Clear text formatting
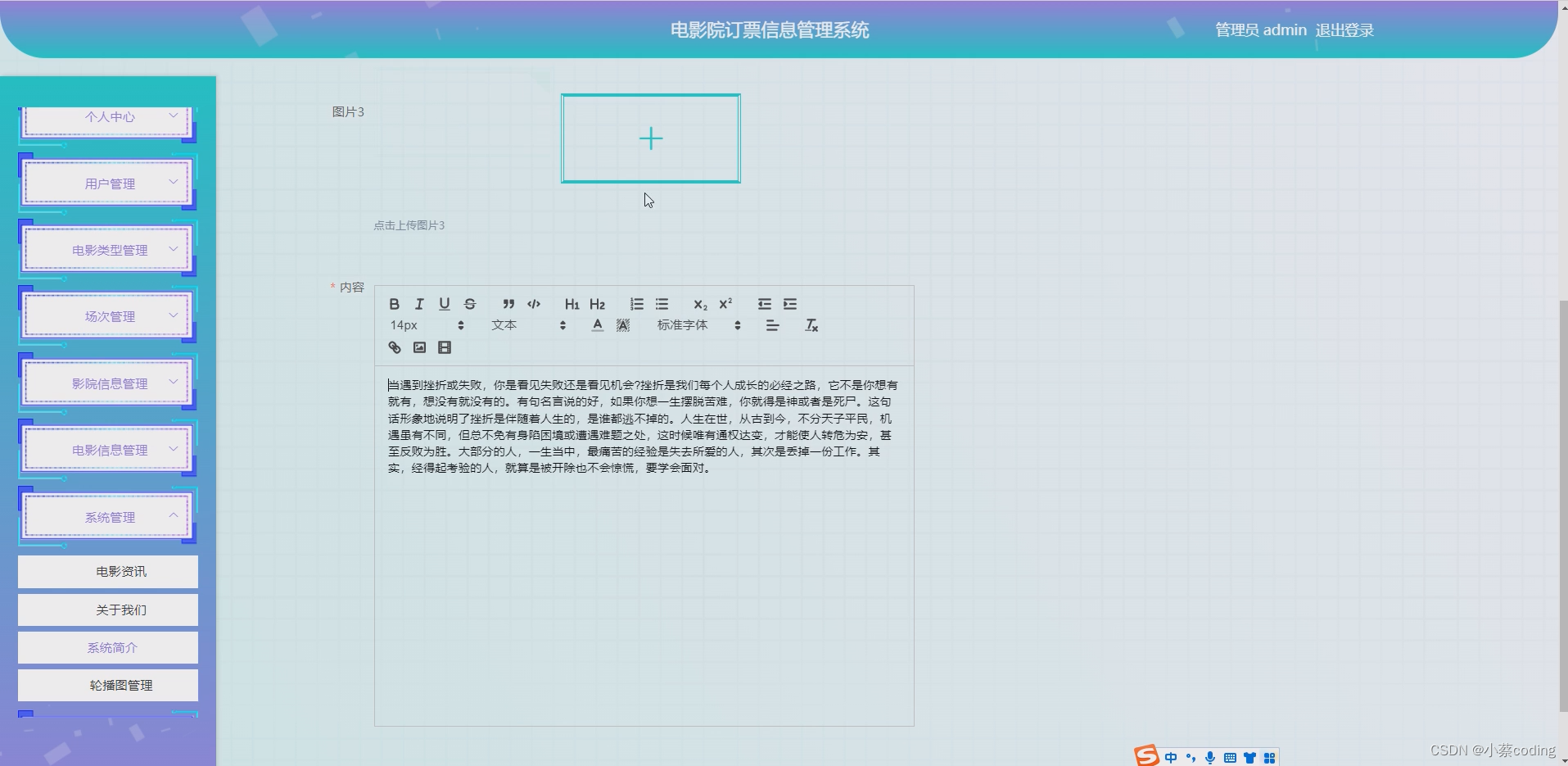Screen dimensions: 1568x766 [x=811, y=325]
